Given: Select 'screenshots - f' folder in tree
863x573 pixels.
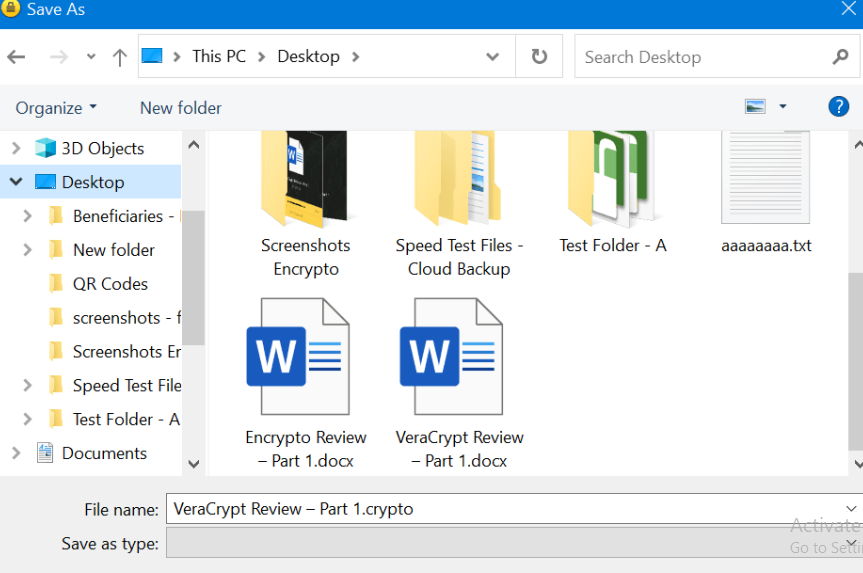Looking at the screenshot, I should click(x=127, y=318).
